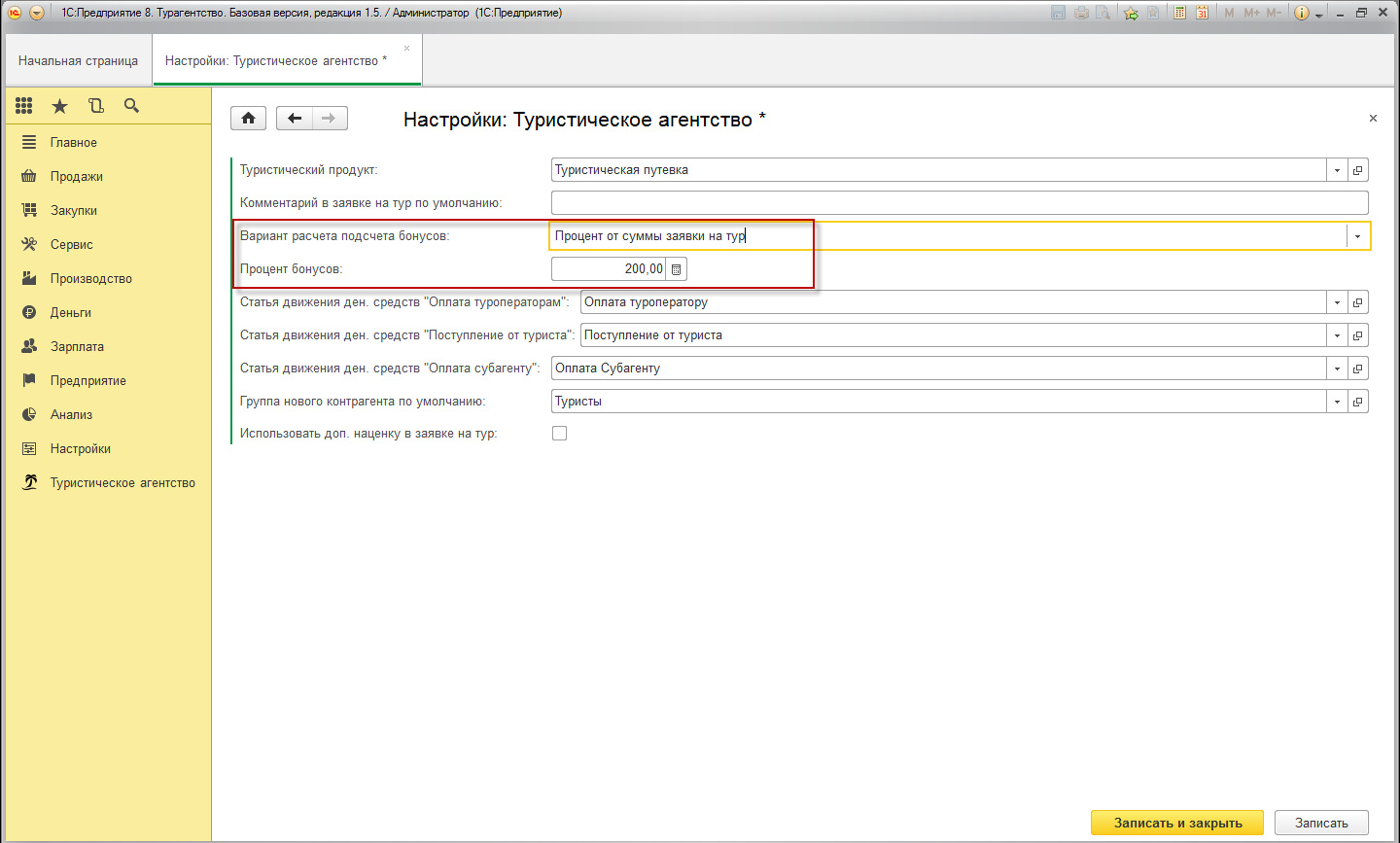
Task: Expand the small arrow beside Info icon
Action: pyautogui.click(x=1319, y=14)
